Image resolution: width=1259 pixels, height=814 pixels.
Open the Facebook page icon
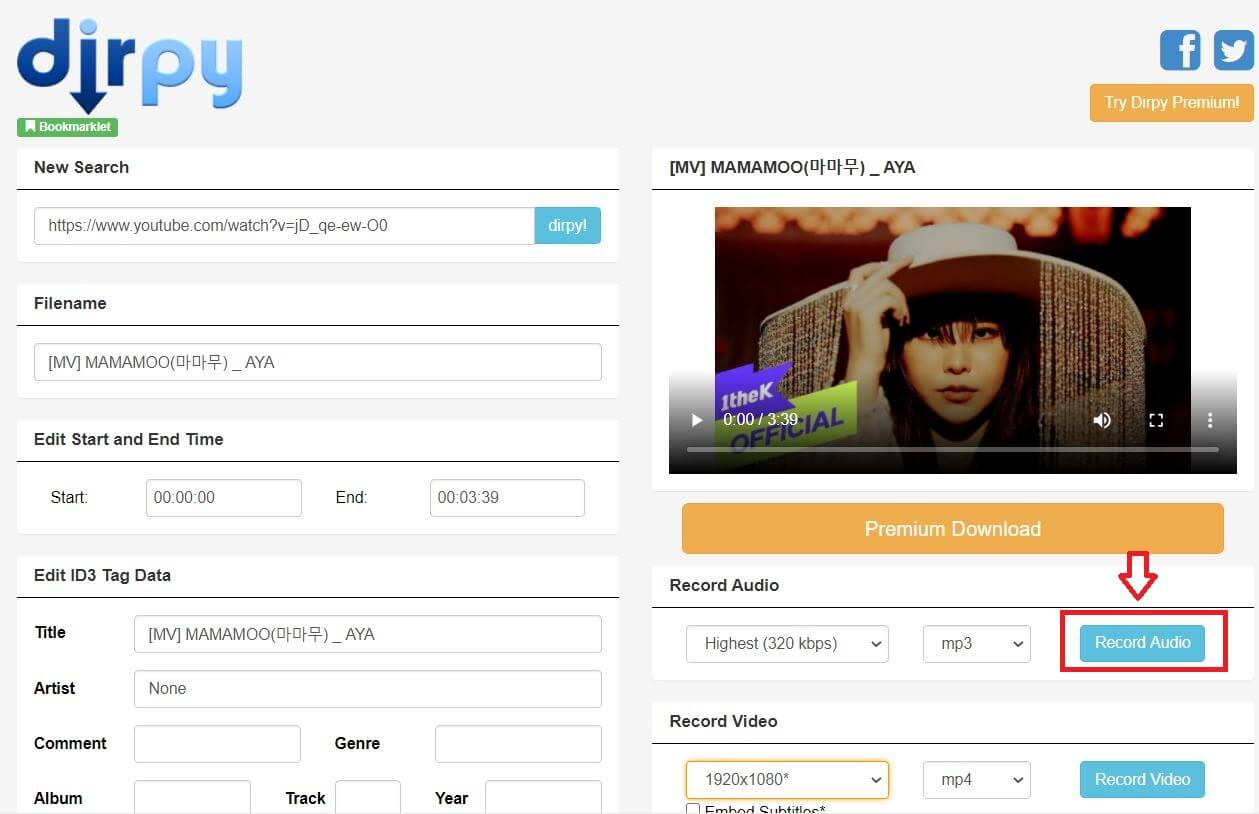coord(1180,49)
